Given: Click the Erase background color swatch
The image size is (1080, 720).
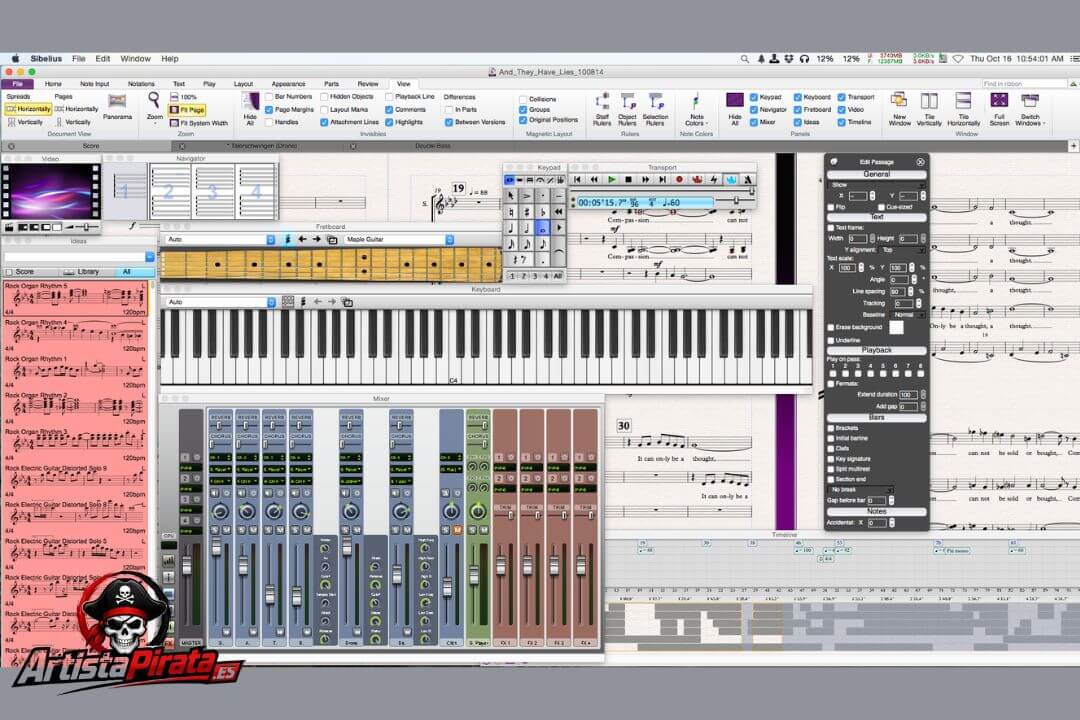Looking at the screenshot, I should tap(895, 327).
